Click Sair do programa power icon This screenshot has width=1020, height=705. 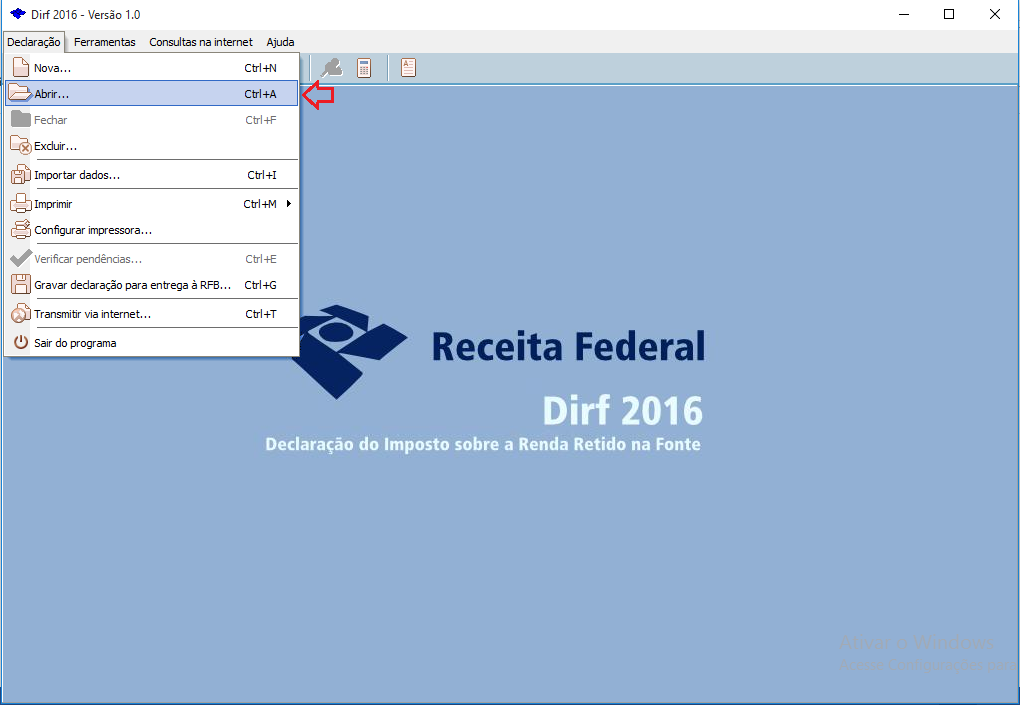[x=21, y=342]
